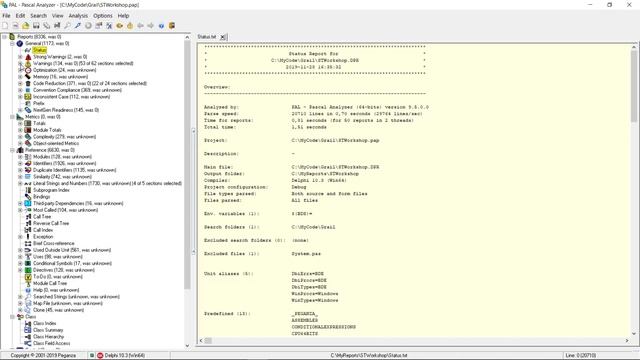The image size is (640, 360).
Task: Select Similarity report in tree
Action: 62,177
